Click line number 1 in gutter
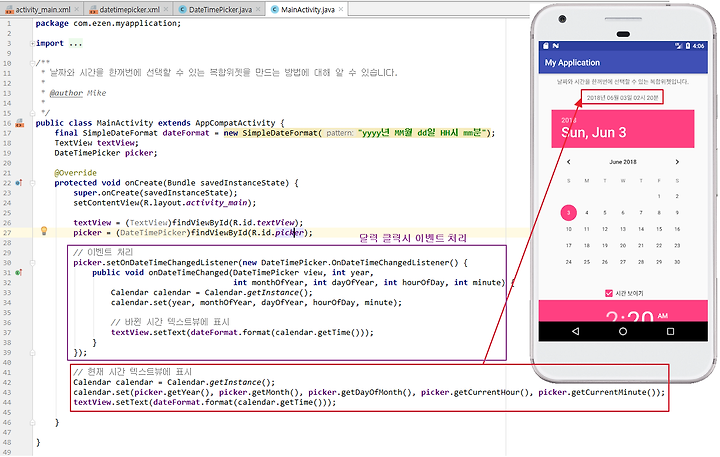 pyautogui.click(x=8, y=23)
